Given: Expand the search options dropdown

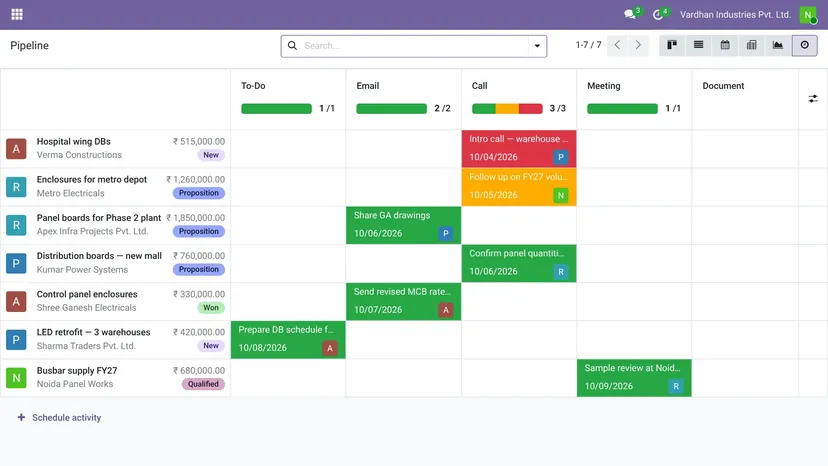Looking at the screenshot, I should (537, 46).
